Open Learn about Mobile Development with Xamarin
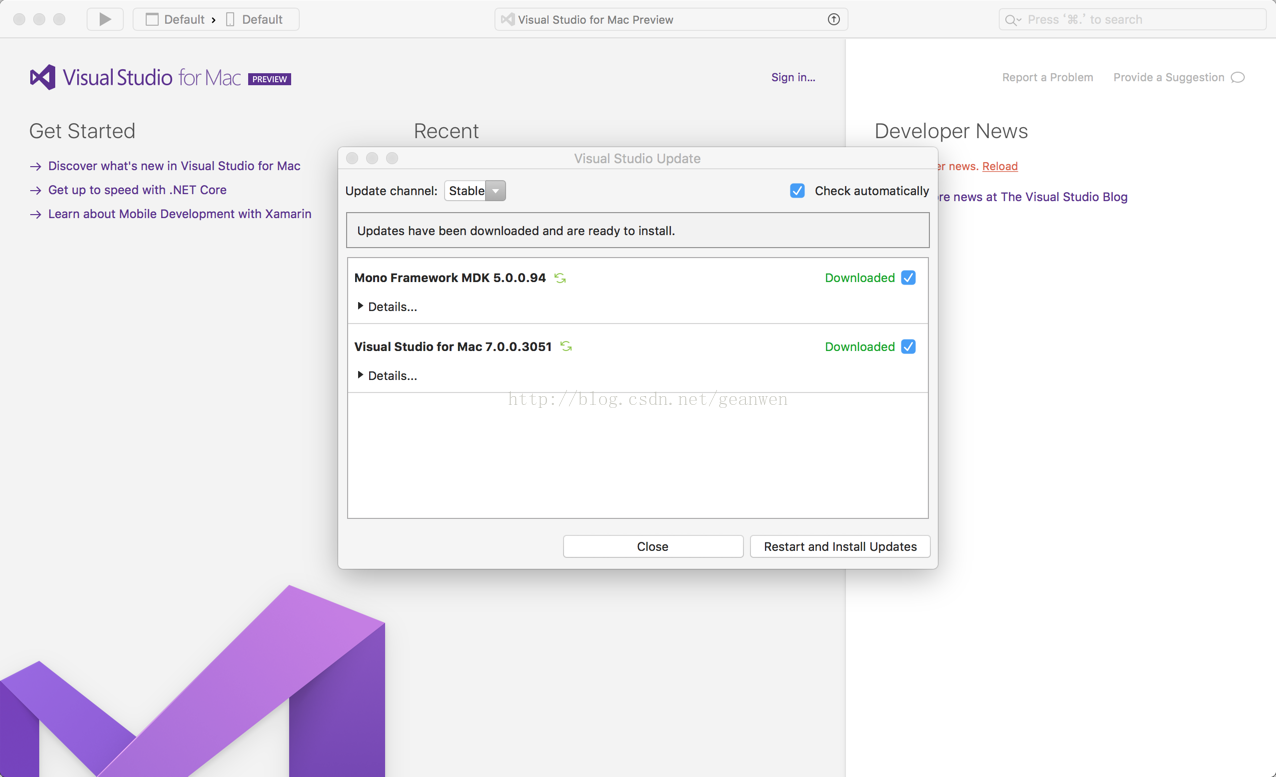The height and width of the screenshot is (777, 1276). point(180,214)
